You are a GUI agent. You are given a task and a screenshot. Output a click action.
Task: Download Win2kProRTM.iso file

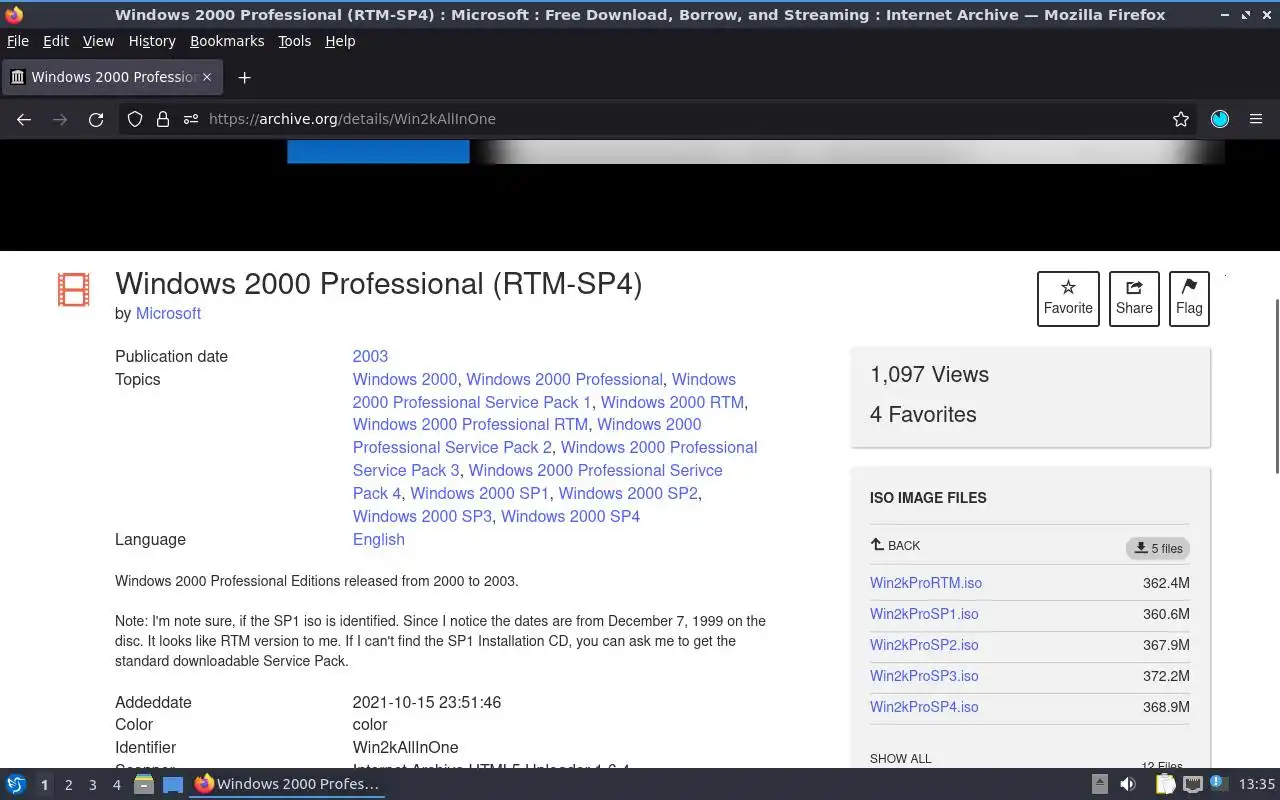tap(926, 583)
